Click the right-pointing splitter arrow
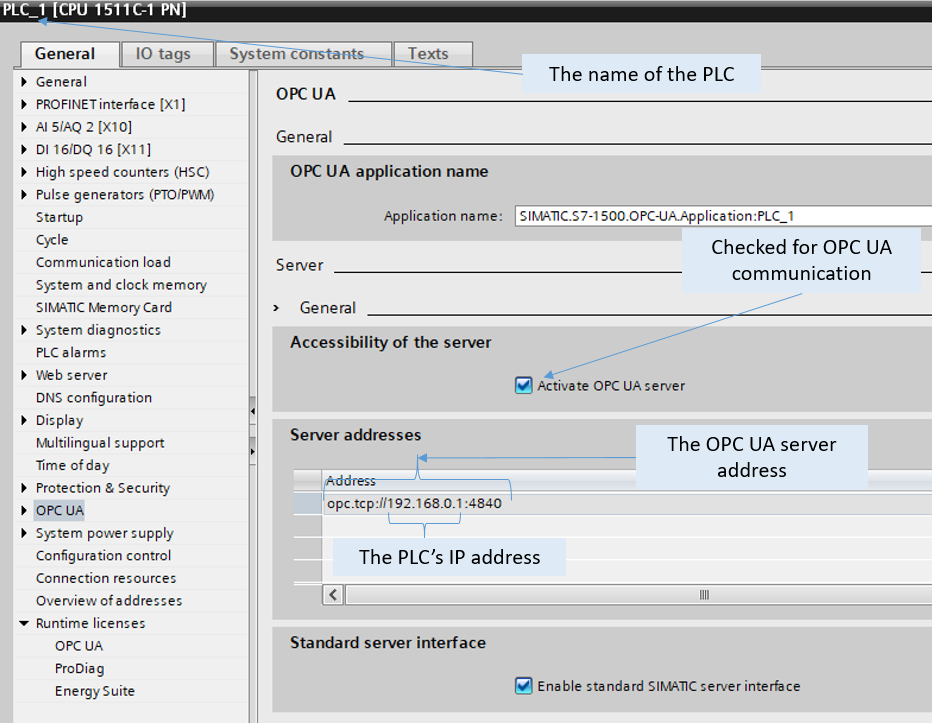Image resolution: width=932 pixels, height=723 pixels. [x=253, y=453]
